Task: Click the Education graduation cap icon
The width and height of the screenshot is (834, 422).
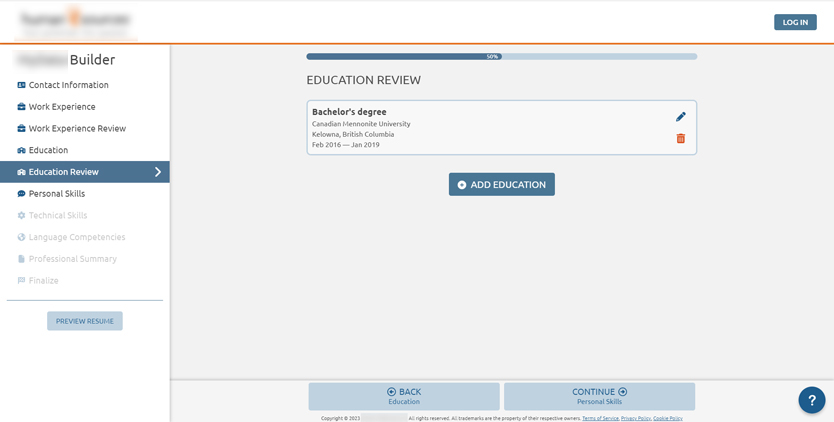Action: click(21, 150)
